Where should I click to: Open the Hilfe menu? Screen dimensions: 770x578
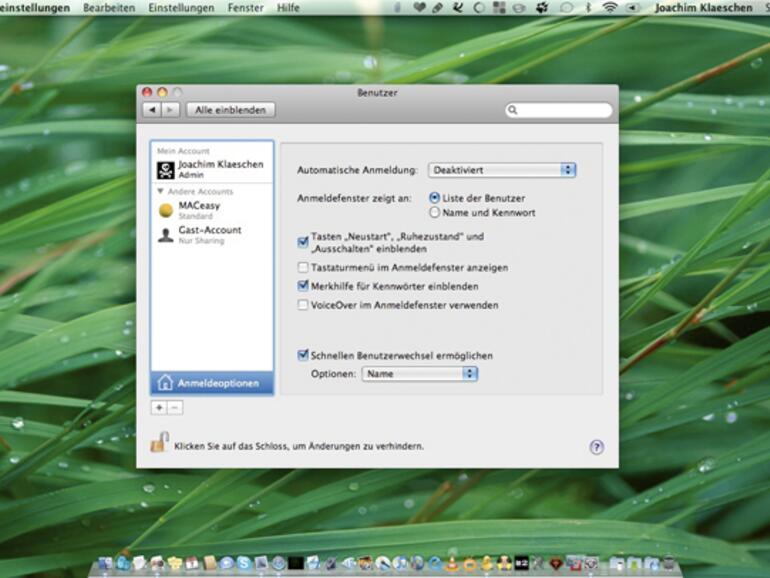coord(288,8)
